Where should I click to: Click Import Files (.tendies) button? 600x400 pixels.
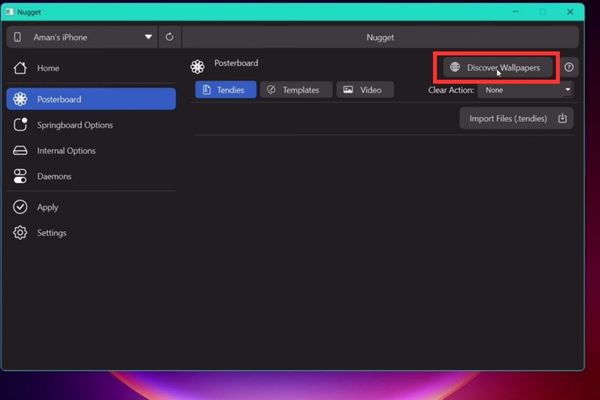coord(516,119)
